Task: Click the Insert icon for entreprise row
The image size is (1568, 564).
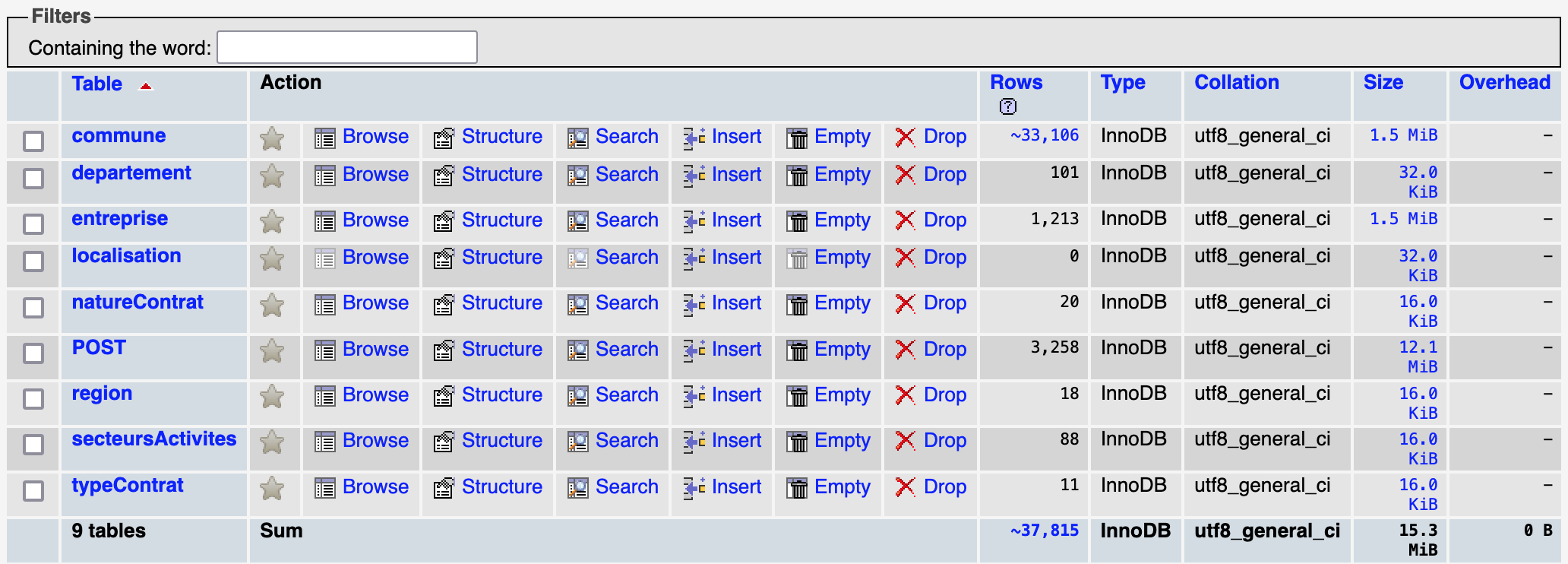Action: [694, 221]
